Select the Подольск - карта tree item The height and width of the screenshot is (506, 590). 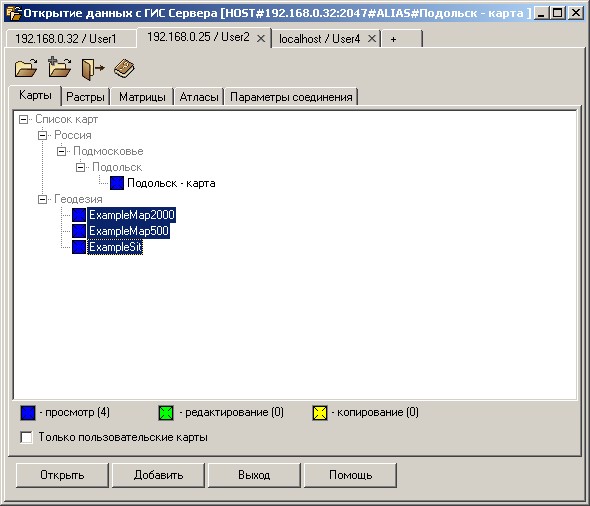tap(171, 183)
